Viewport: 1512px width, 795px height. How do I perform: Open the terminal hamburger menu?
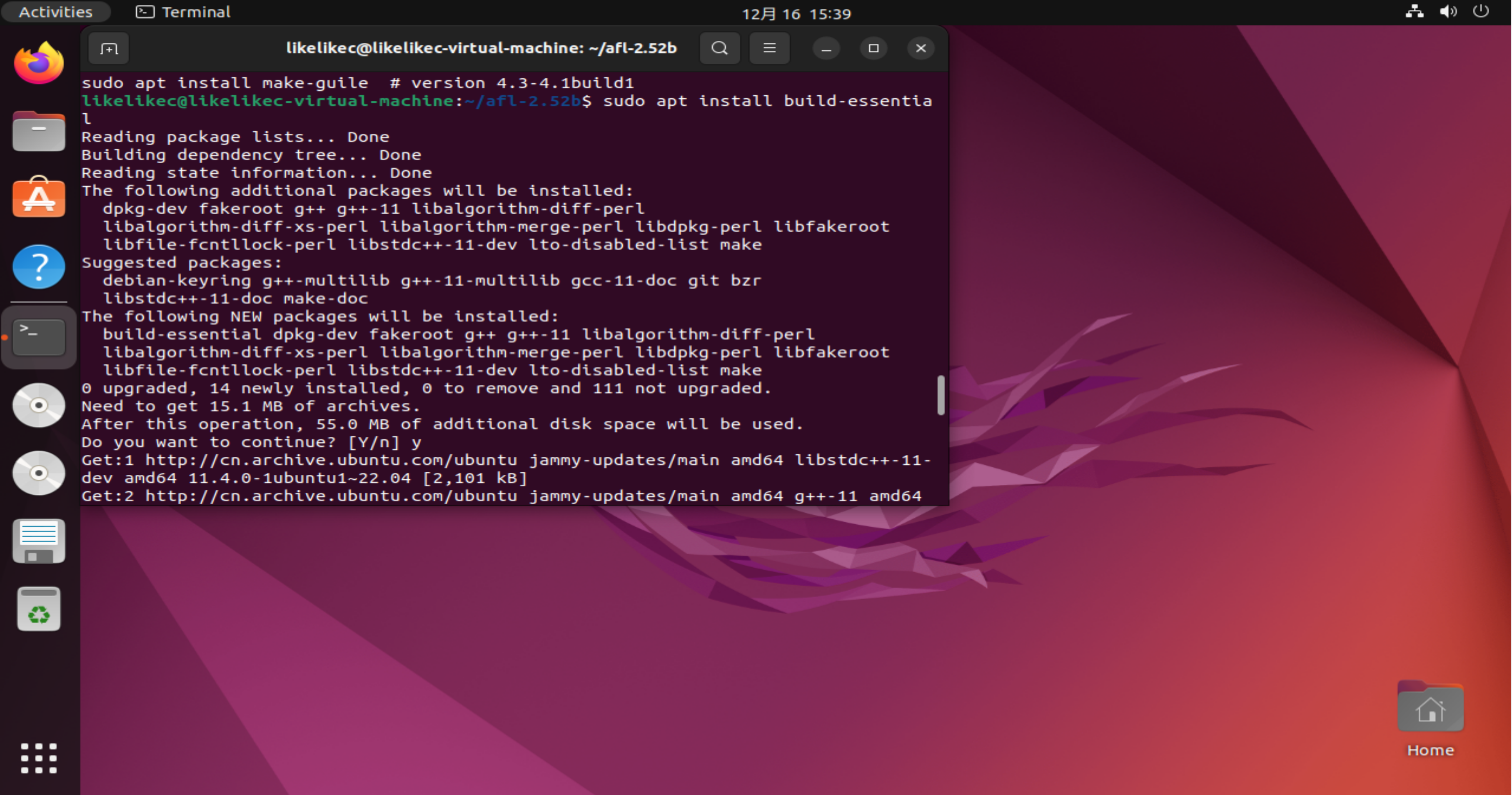pyautogui.click(x=769, y=48)
